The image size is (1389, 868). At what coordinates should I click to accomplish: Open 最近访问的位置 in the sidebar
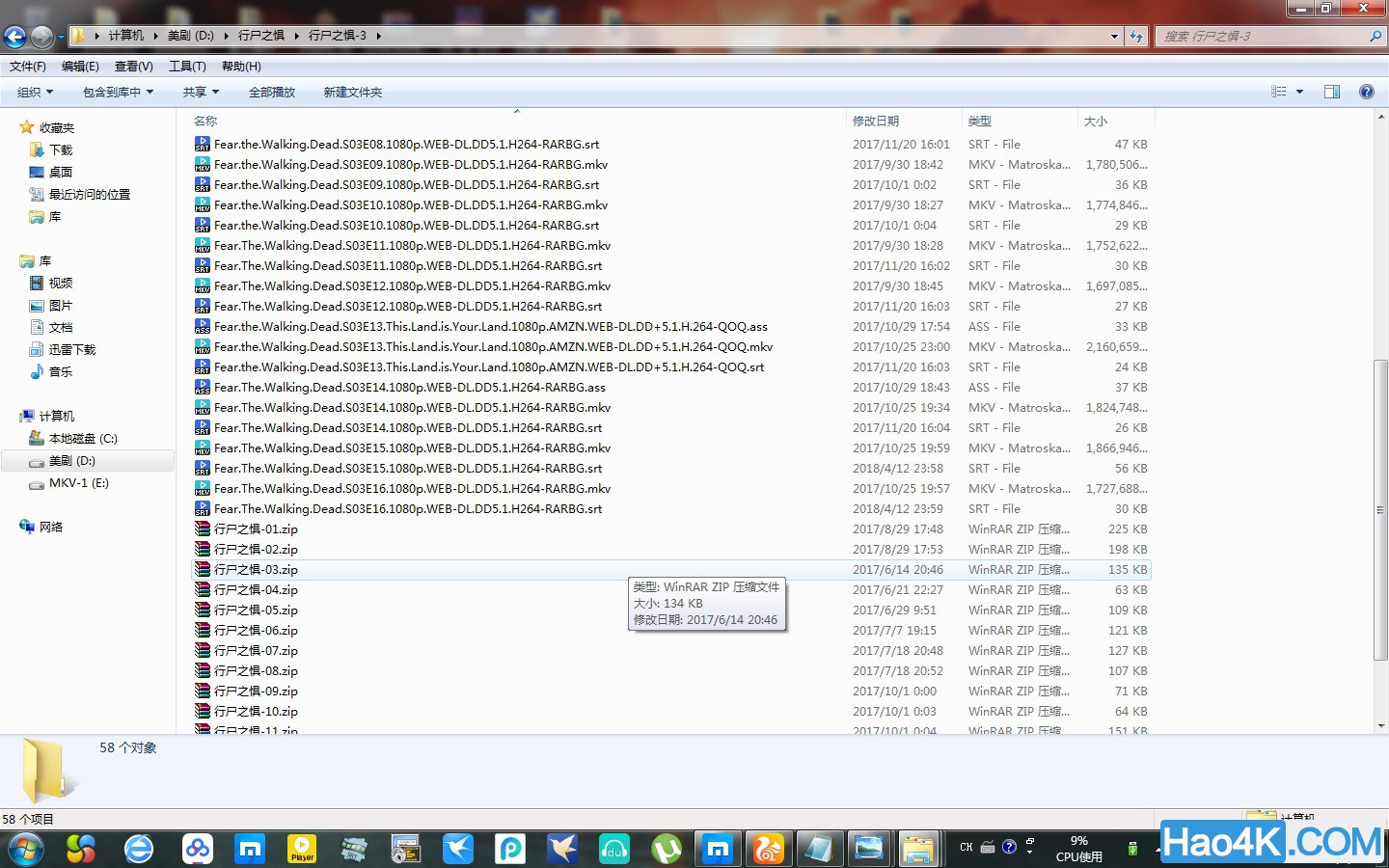pos(89,194)
